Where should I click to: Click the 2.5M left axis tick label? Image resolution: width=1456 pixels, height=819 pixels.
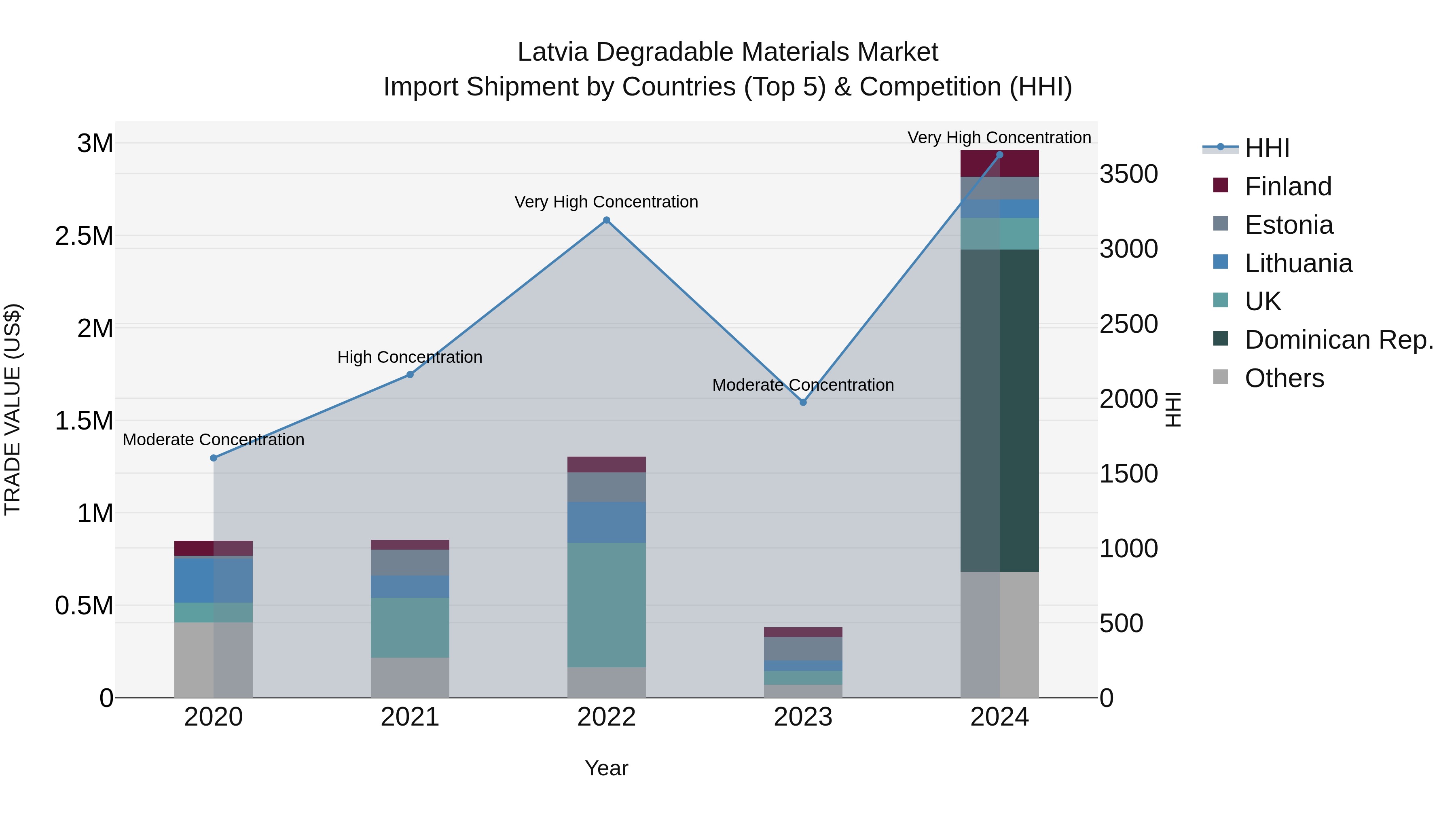[84, 236]
